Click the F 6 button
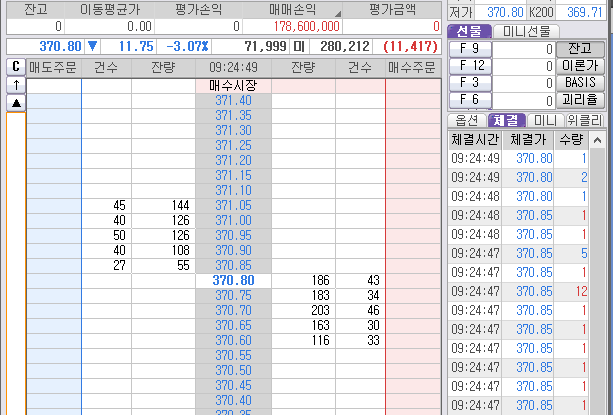 coord(470,100)
